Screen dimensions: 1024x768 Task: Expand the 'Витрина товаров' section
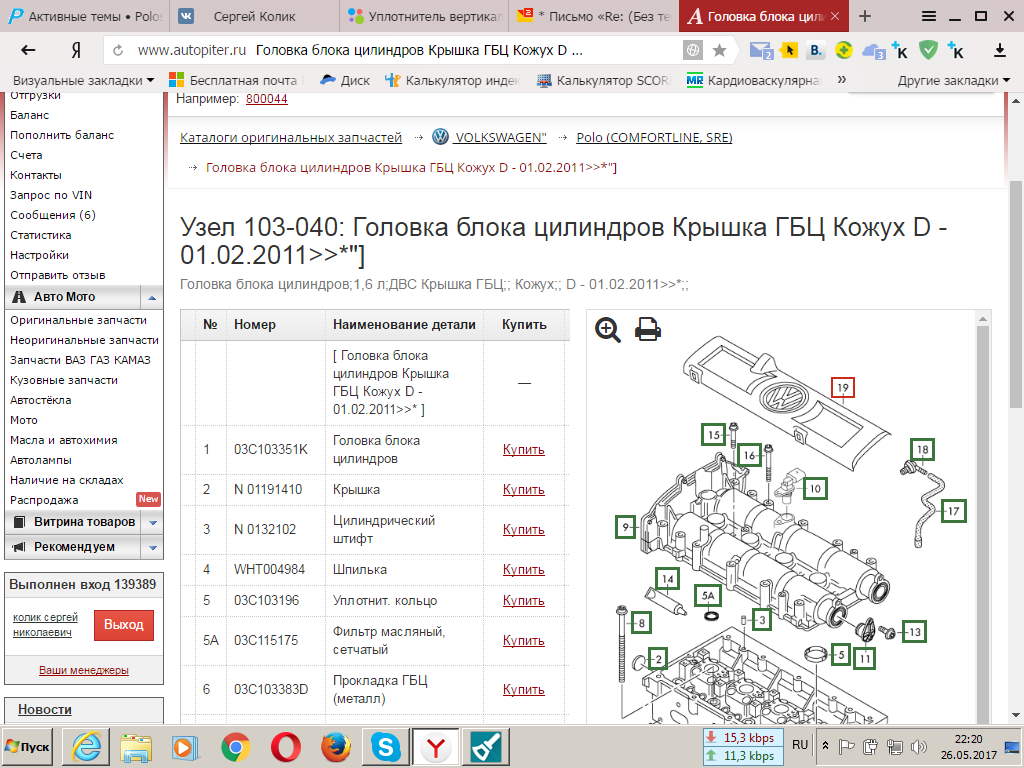(x=153, y=522)
